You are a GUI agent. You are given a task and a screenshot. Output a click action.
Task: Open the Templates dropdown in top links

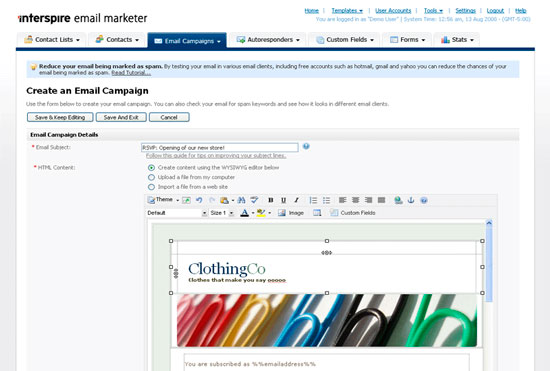coord(347,11)
